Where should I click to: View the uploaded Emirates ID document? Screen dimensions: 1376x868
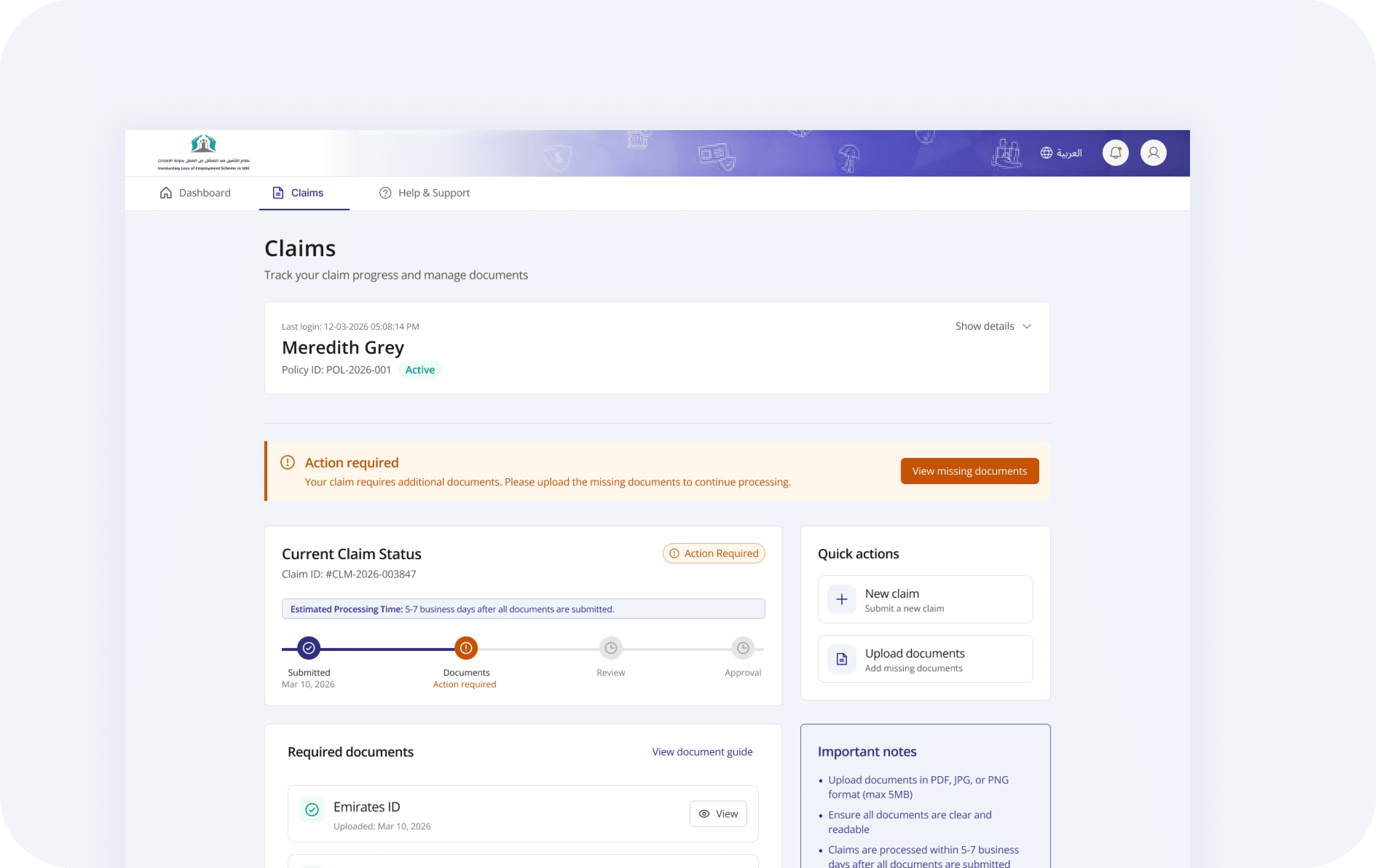coord(718,813)
